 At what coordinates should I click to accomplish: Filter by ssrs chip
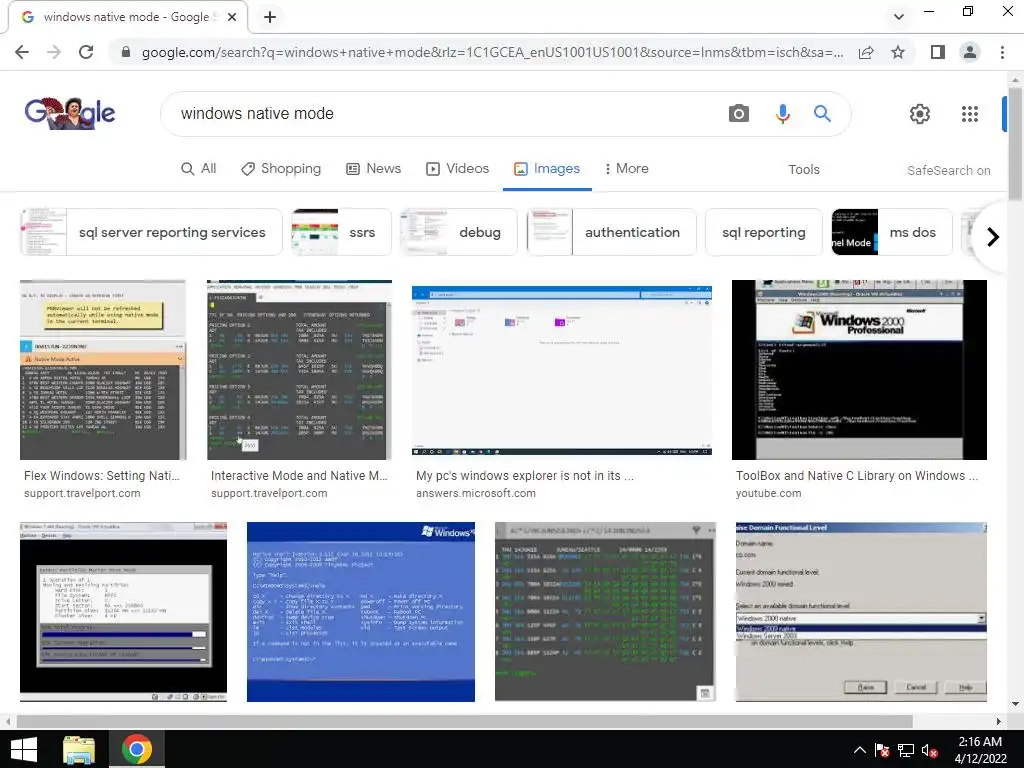341,232
